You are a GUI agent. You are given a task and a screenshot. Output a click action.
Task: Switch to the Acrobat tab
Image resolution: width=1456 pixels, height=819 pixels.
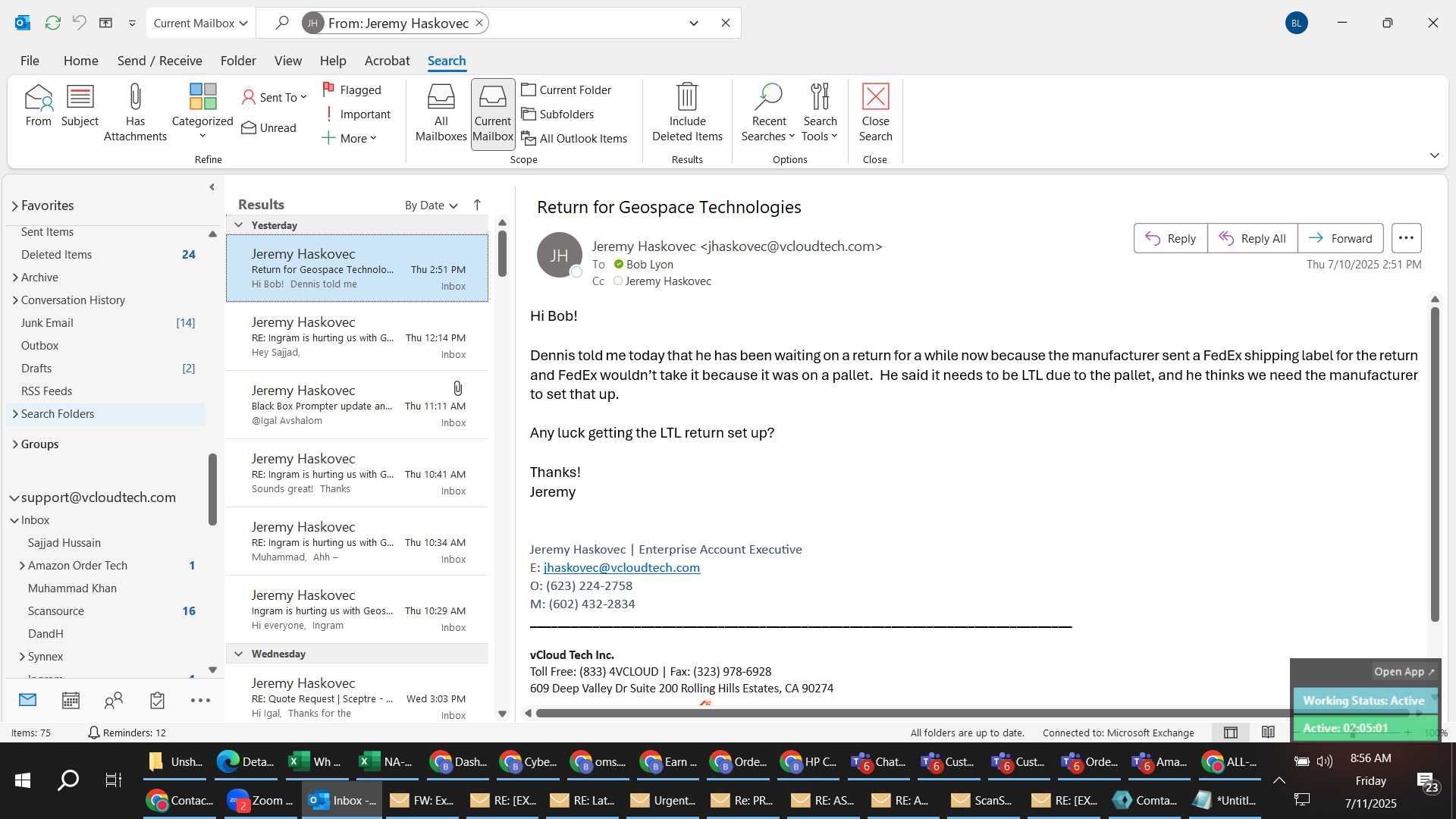click(387, 61)
